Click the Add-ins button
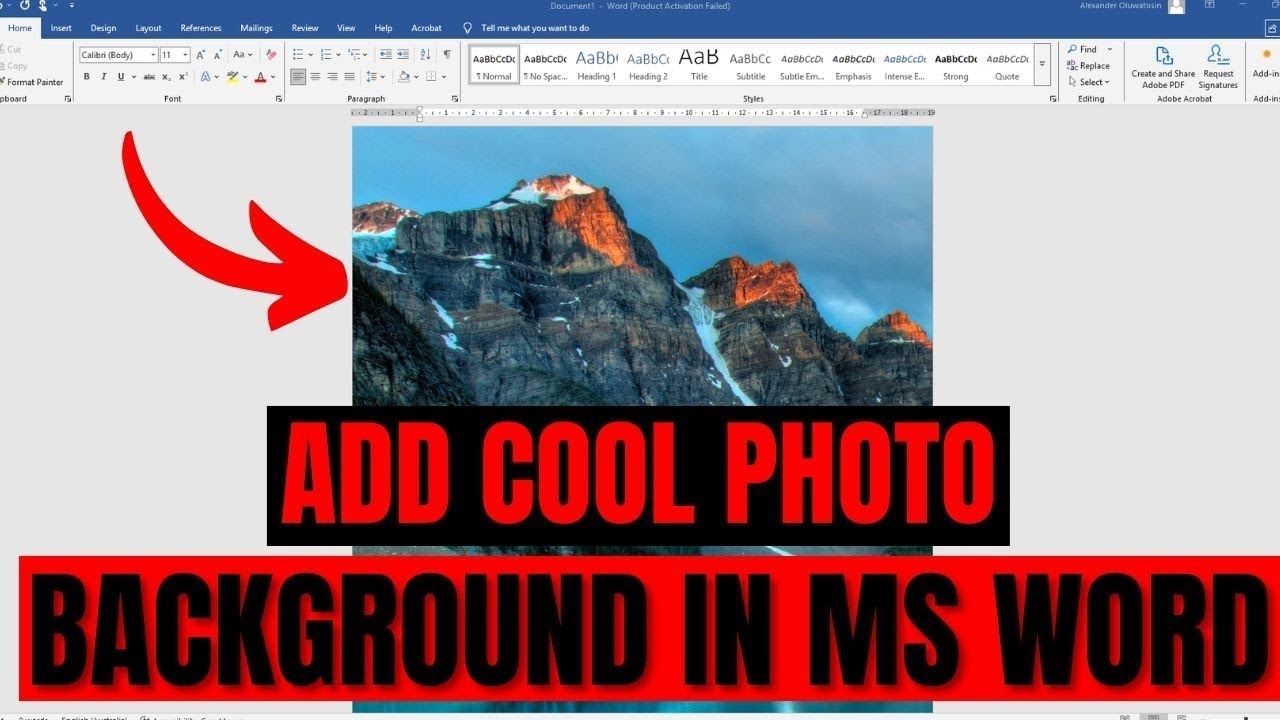This screenshot has height=720, width=1280. pyautogui.click(x=1267, y=62)
